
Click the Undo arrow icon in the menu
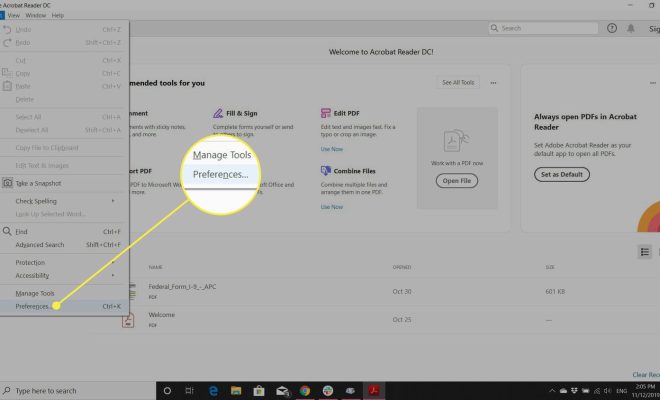[7, 29]
